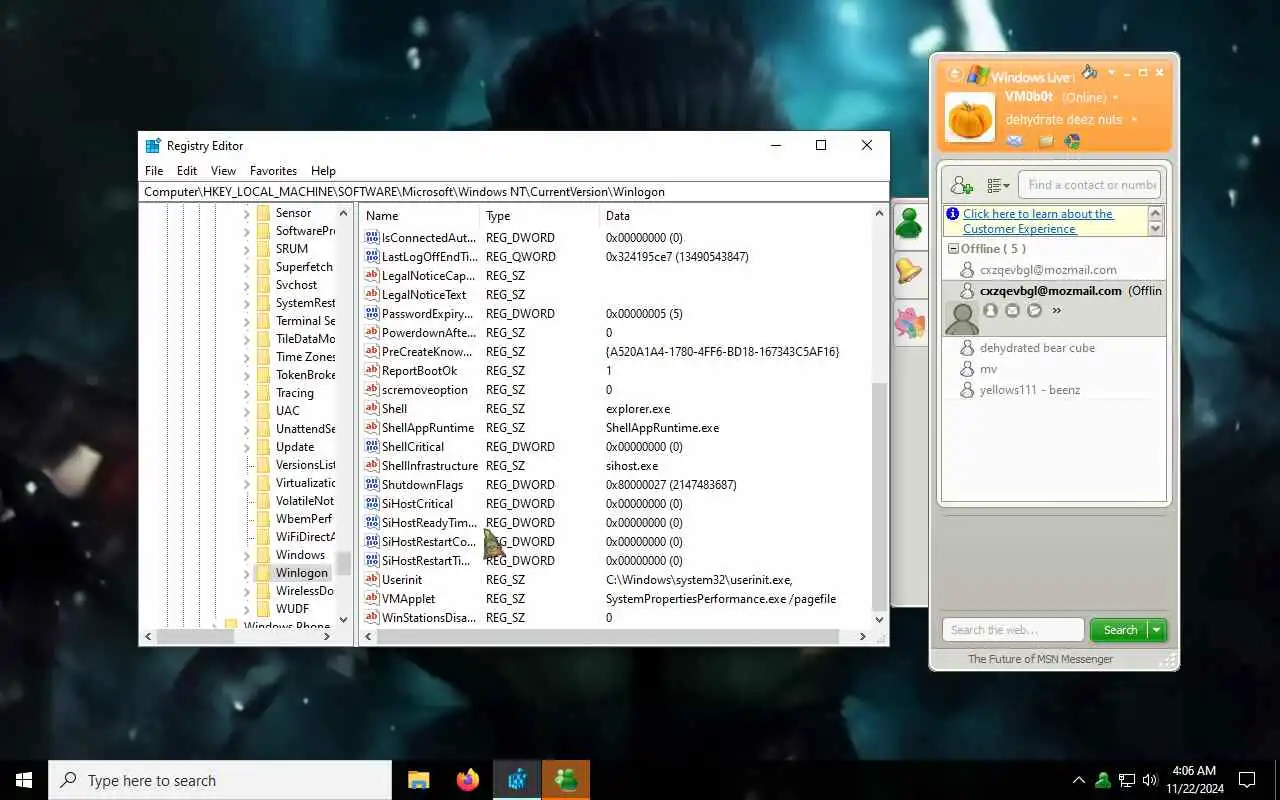Click the volume icon in system tray
This screenshot has width=1280, height=800.
[1150, 780]
